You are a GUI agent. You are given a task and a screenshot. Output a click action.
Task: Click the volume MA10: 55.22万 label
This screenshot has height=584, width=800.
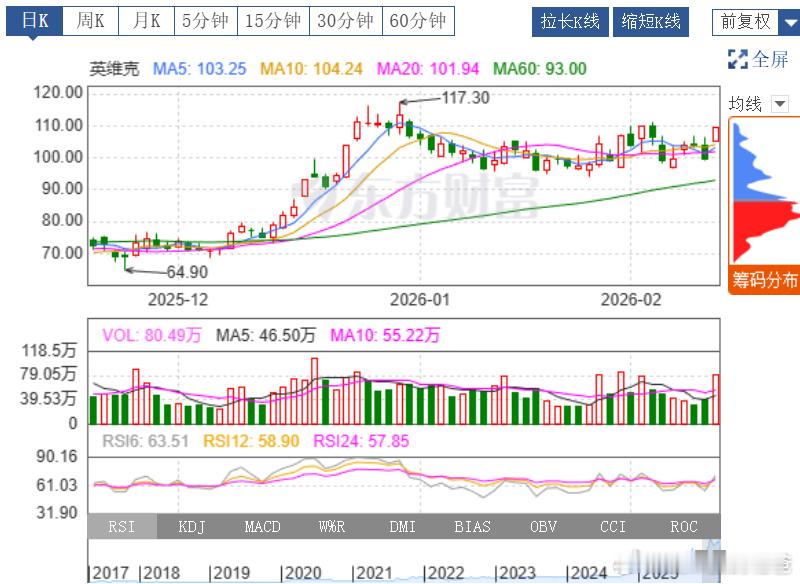pyautogui.click(x=385, y=335)
